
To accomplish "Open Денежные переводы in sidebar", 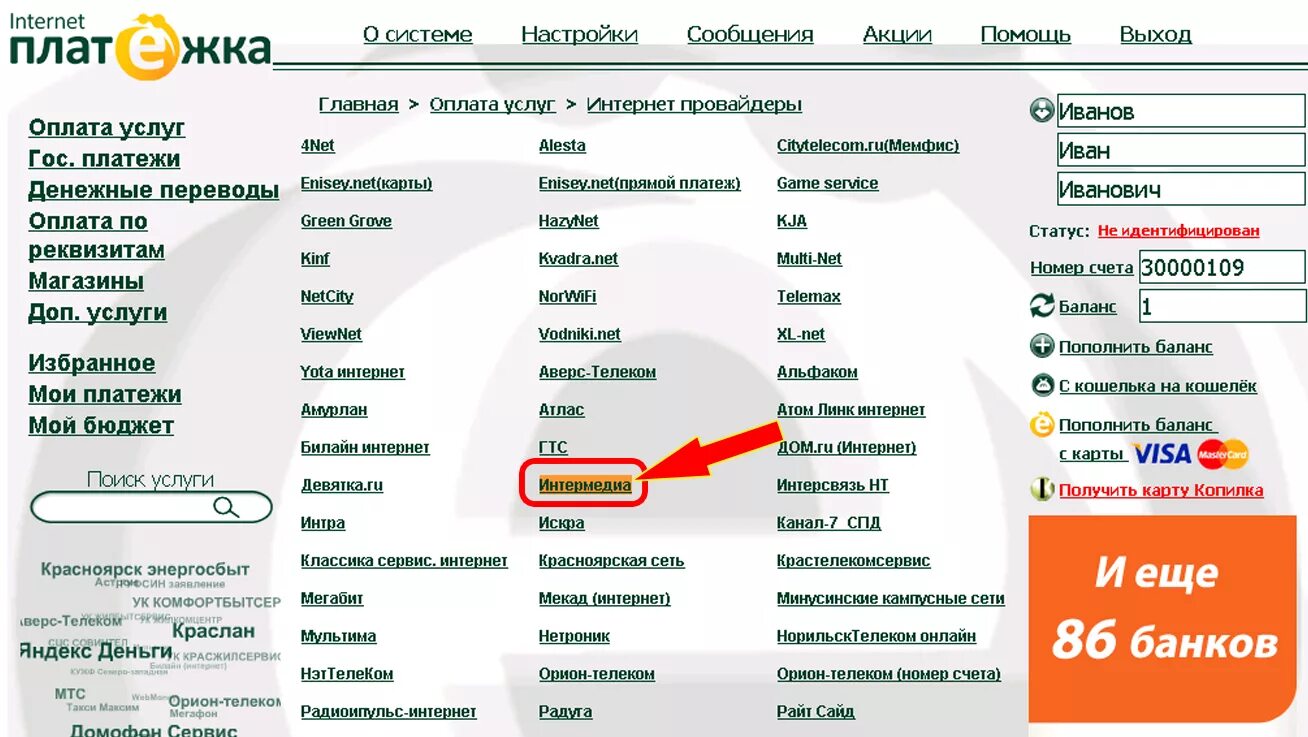I will click(153, 189).
